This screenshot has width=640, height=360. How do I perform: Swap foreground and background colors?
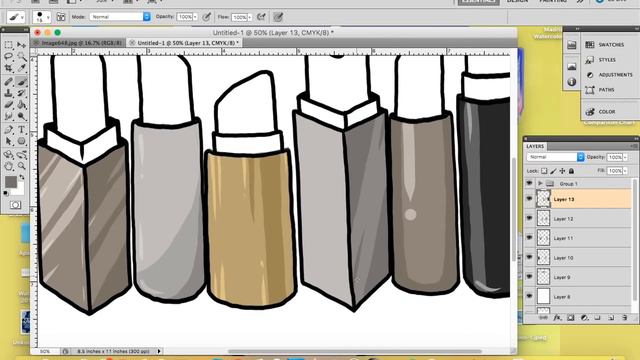coord(22,178)
